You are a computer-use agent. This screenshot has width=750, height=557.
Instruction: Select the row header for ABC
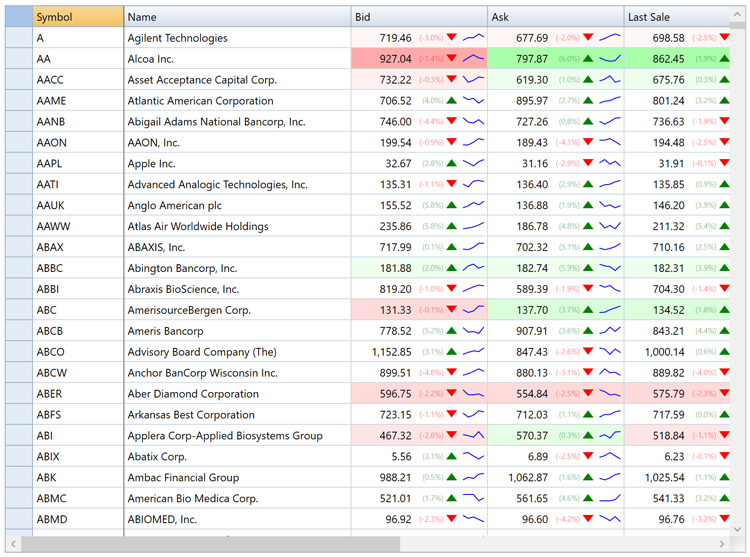(x=19, y=310)
